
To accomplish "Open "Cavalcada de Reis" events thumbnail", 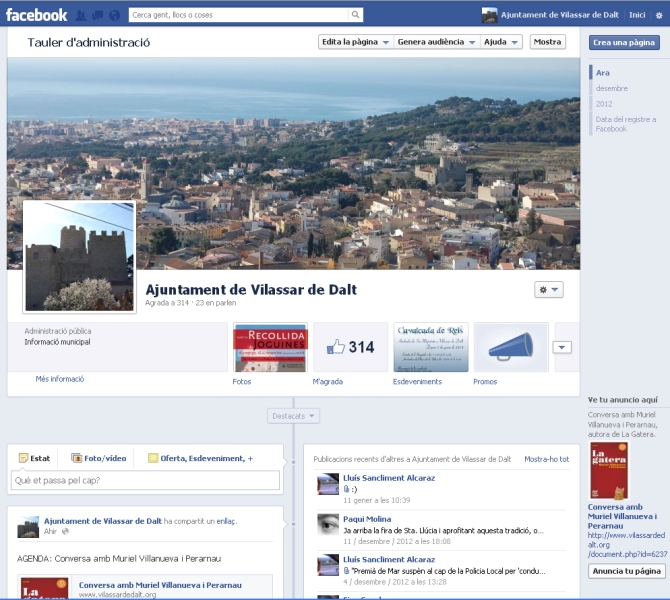I will click(x=431, y=347).
